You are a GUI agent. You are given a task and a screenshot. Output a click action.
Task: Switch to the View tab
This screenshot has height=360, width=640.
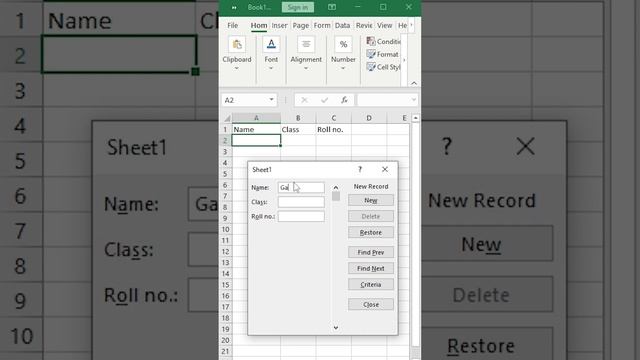point(384,25)
